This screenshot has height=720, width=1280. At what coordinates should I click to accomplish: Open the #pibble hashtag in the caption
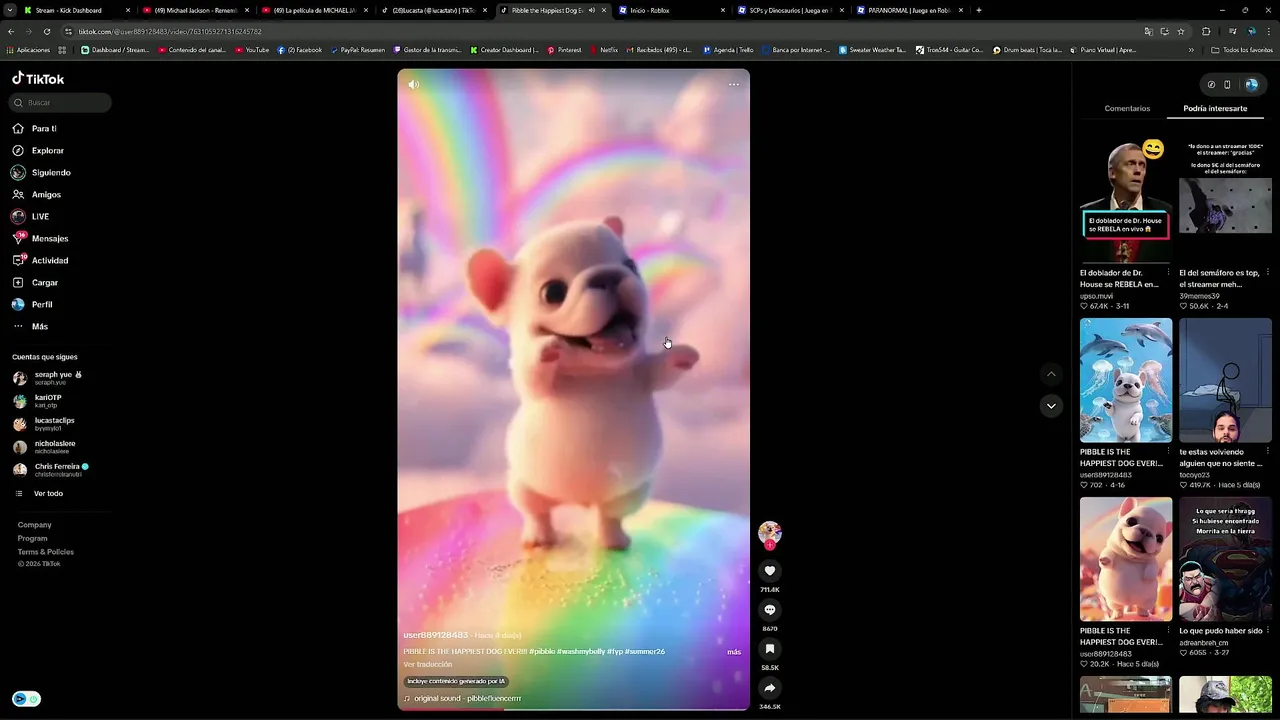(x=541, y=652)
